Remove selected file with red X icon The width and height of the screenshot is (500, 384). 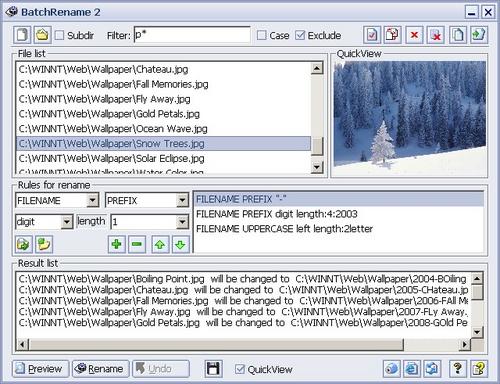pyautogui.click(x=414, y=35)
